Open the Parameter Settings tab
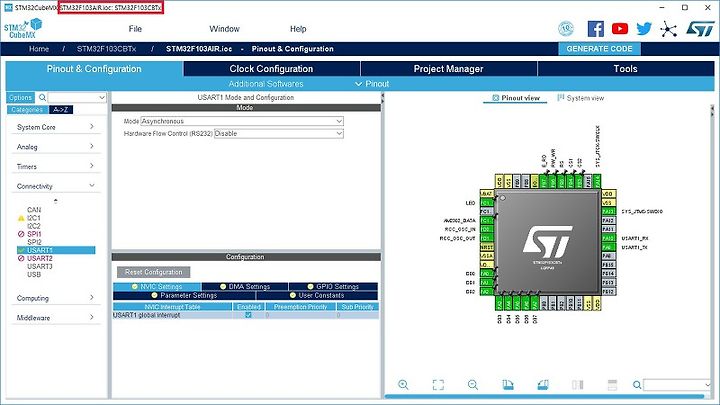 (x=184, y=295)
